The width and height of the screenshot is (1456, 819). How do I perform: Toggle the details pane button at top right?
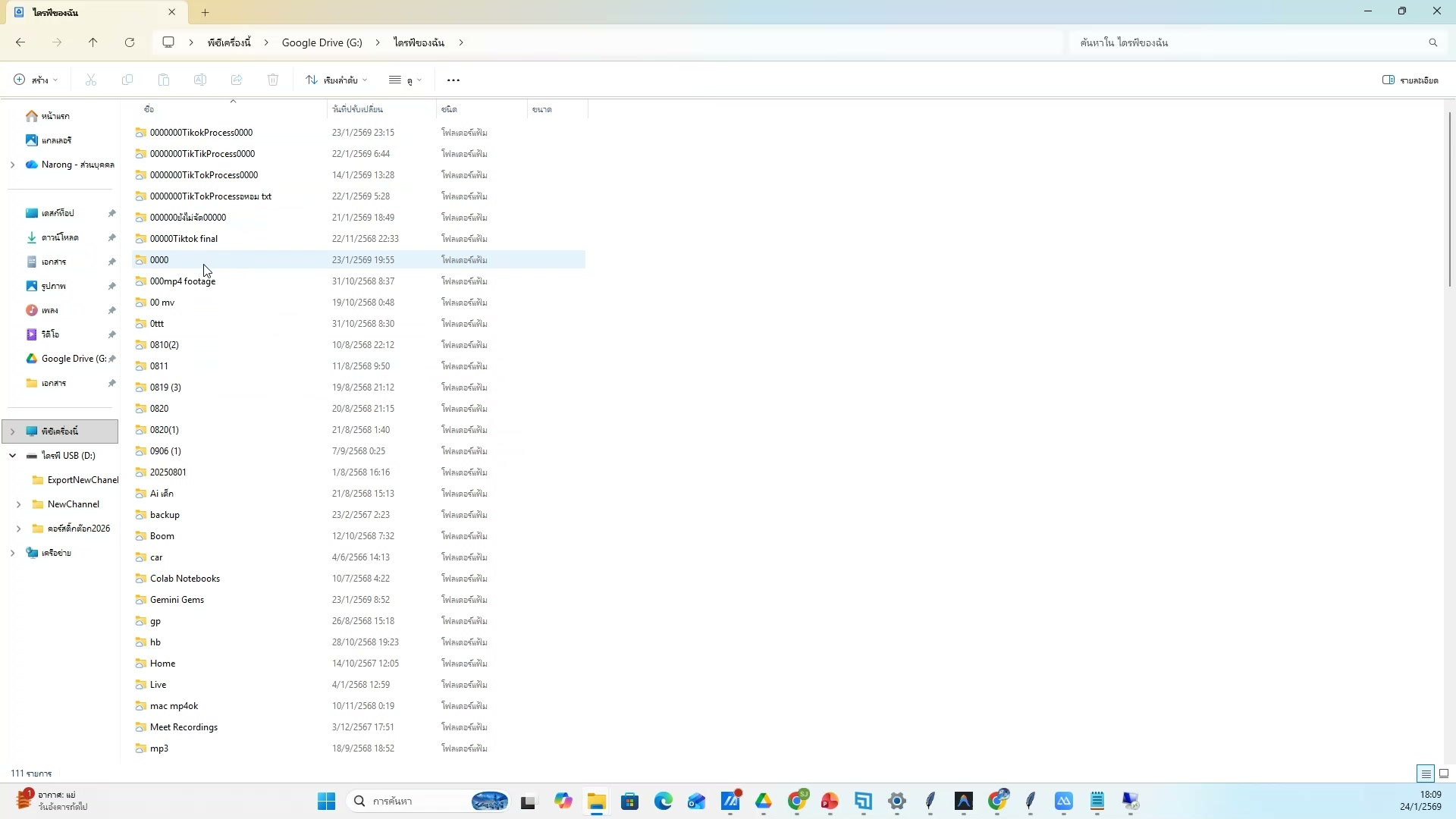tap(1410, 80)
